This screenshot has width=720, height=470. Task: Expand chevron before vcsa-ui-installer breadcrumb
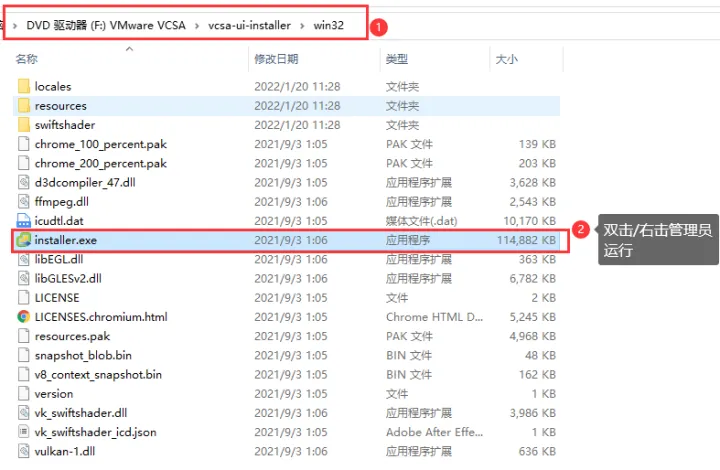197,26
